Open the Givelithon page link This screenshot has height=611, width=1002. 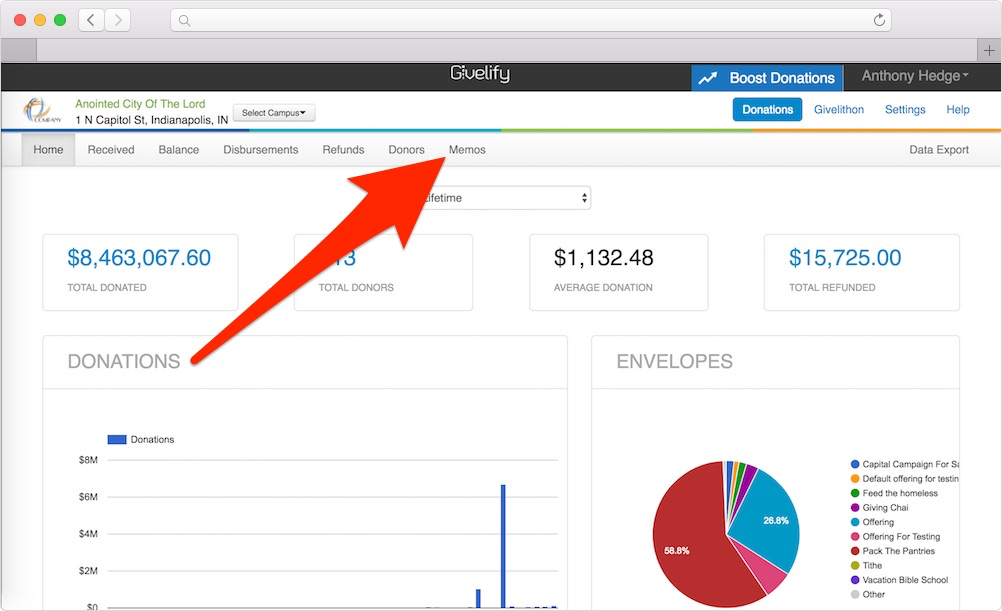838,110
